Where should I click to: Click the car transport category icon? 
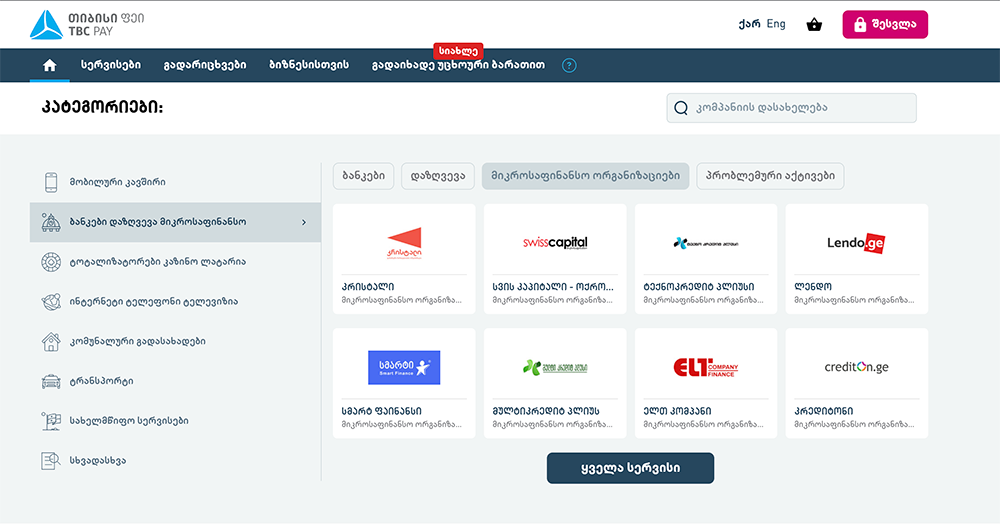click(x=51, y=381)
